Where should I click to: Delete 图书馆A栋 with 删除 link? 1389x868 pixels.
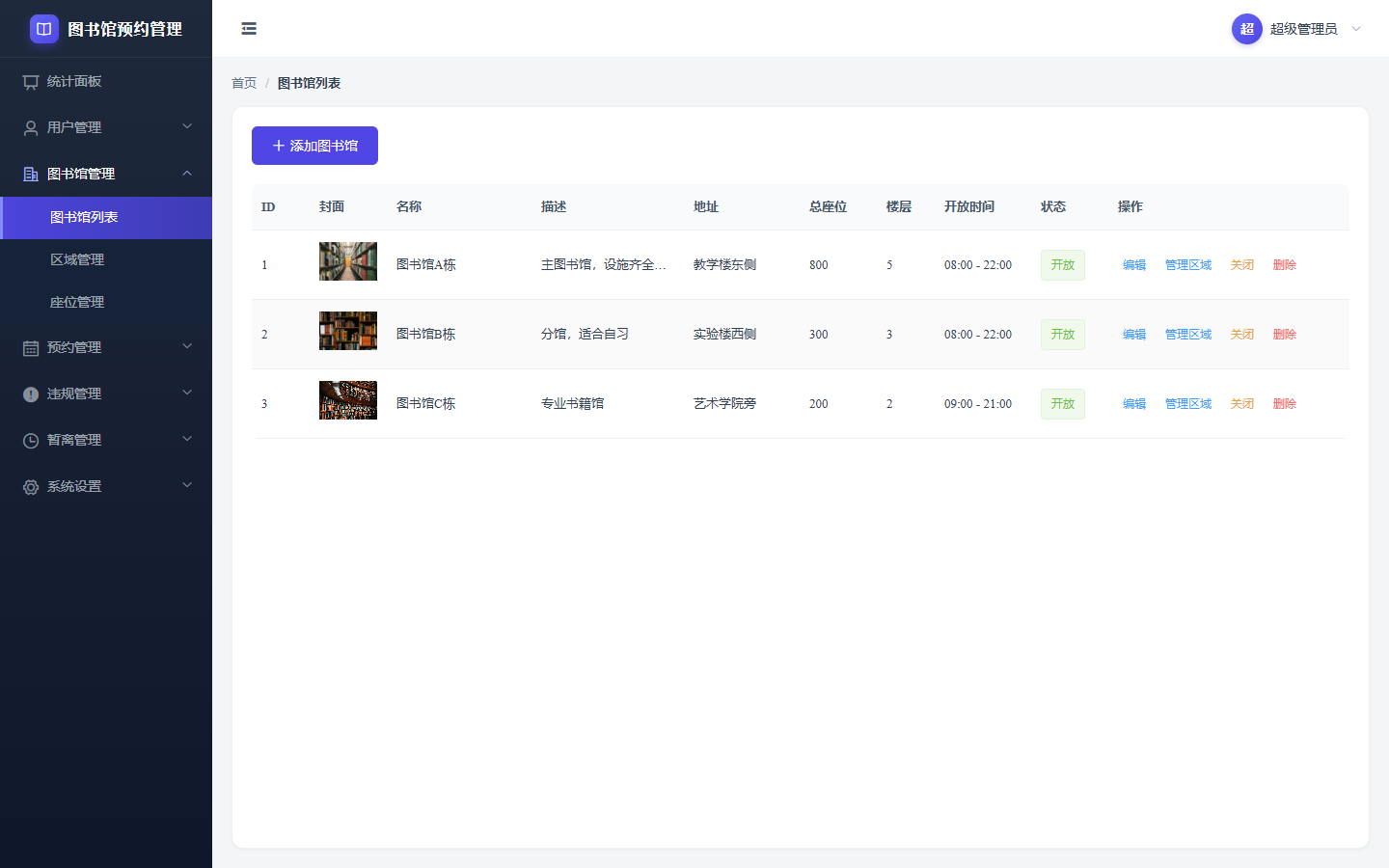(1285, 265)
